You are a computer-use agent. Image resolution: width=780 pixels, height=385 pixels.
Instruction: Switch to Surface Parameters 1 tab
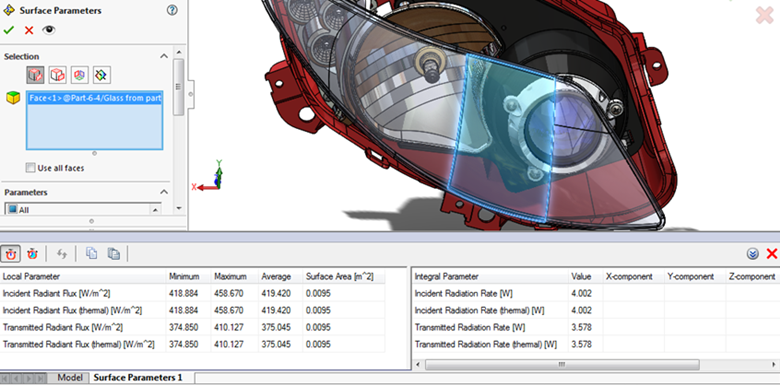tap(138, 378)
